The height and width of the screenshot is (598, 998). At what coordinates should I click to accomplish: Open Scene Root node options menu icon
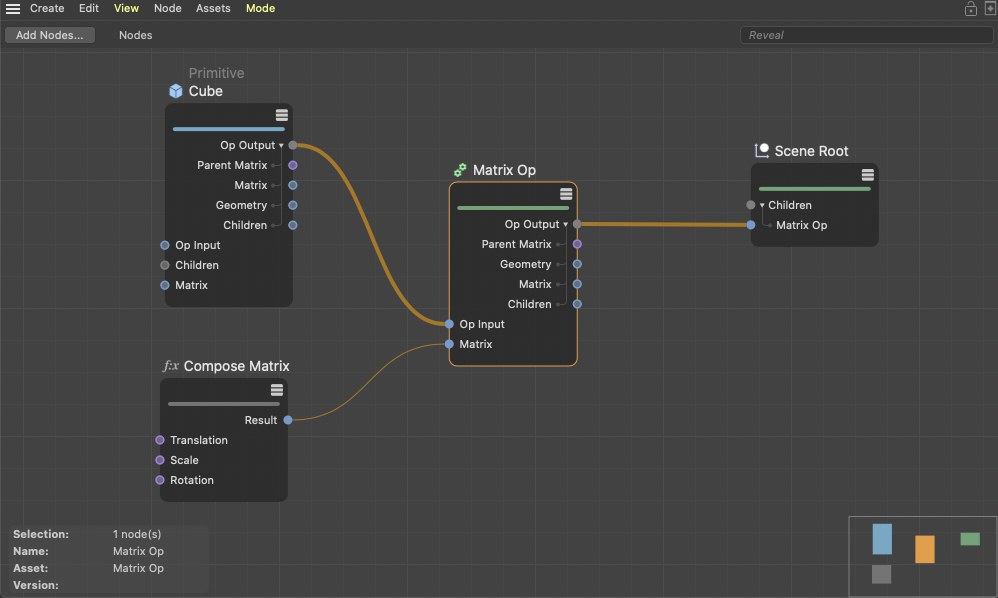[867, 175]
